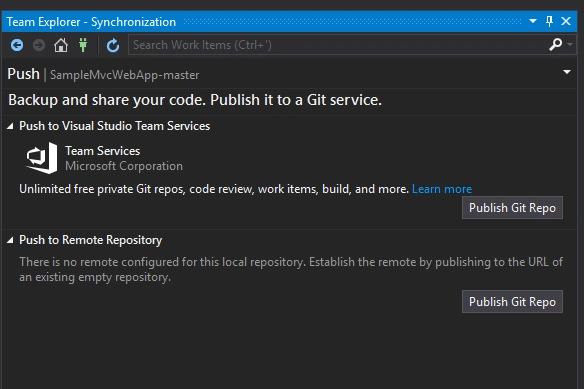
Task: Click the Microsoft Corporation text
Action: click(124, 166)
